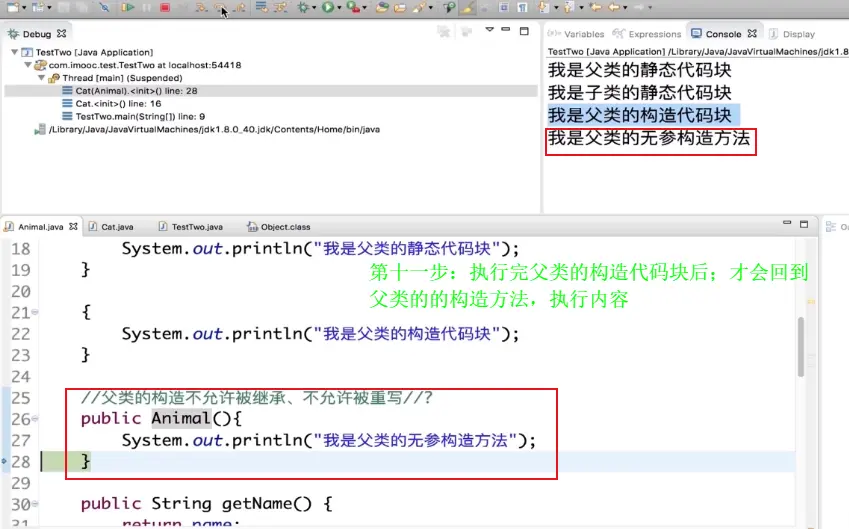Viewport: 849px width, 529px height.
Task: Click the green Run launch icon
Action: tap(328, 7)
